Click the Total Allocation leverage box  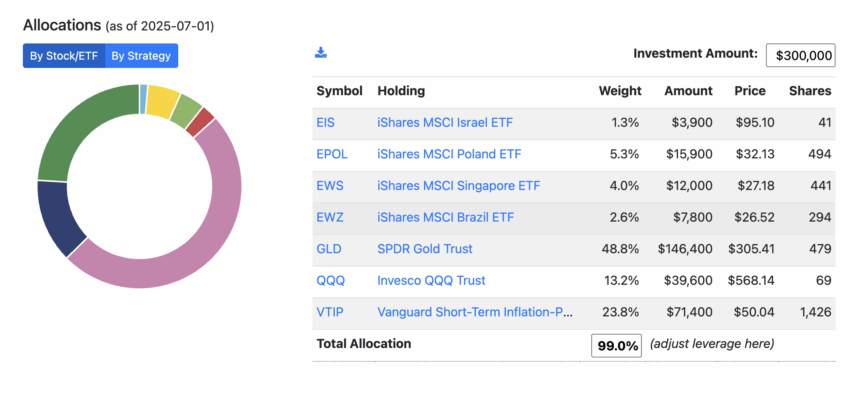point(616,346)
